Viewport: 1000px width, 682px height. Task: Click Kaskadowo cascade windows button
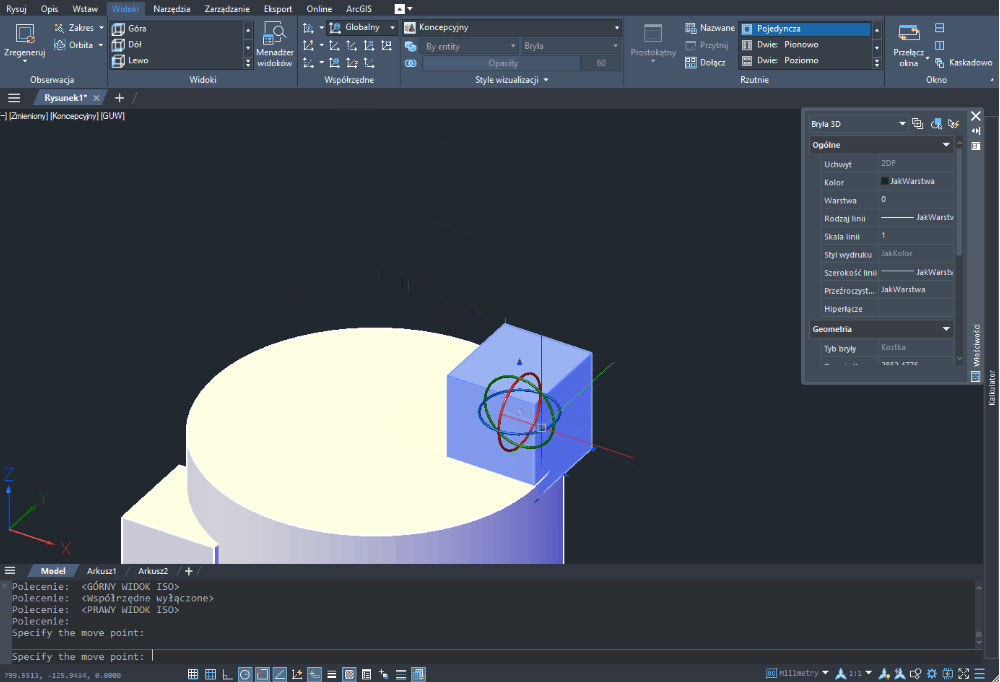pos(964,63)
